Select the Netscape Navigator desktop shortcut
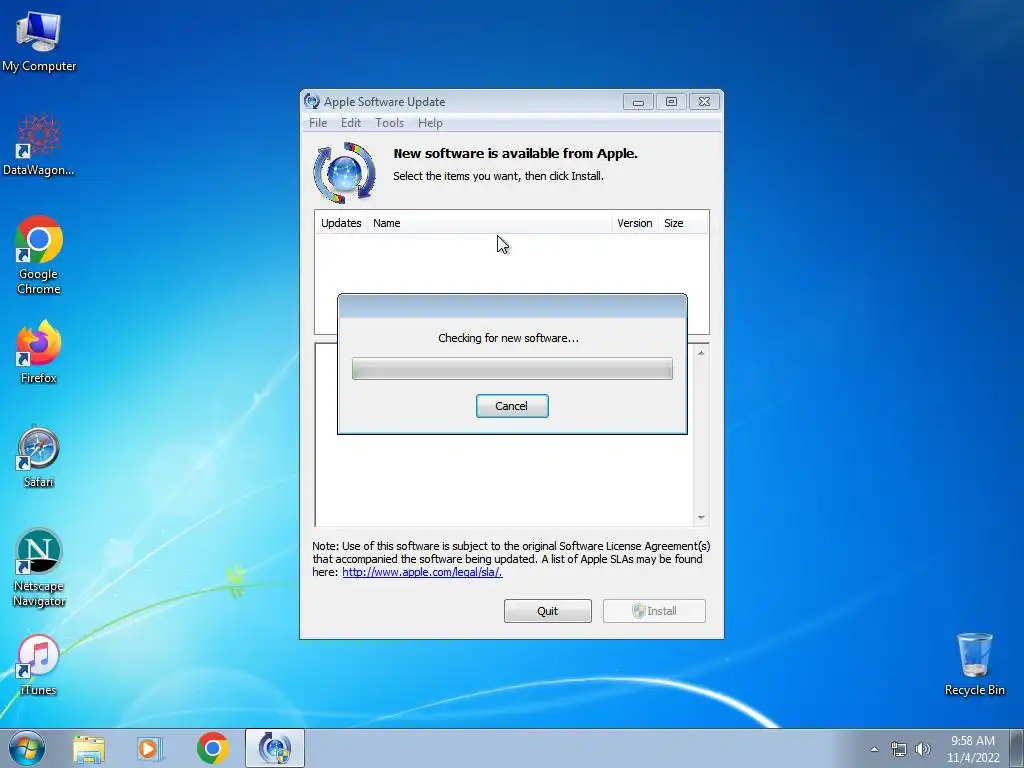Viewport: 1024px width, 768px height. [39, 568]
